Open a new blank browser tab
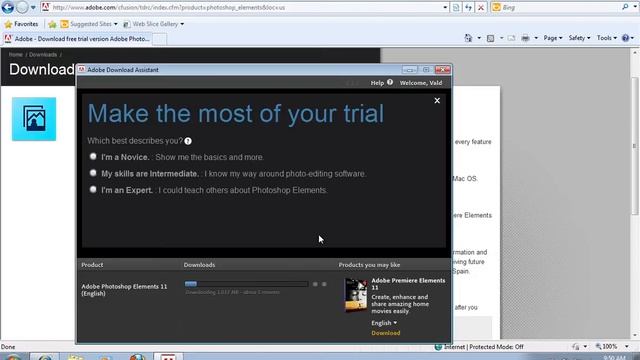This screenshot has height=360, width=640. point(160,39)
